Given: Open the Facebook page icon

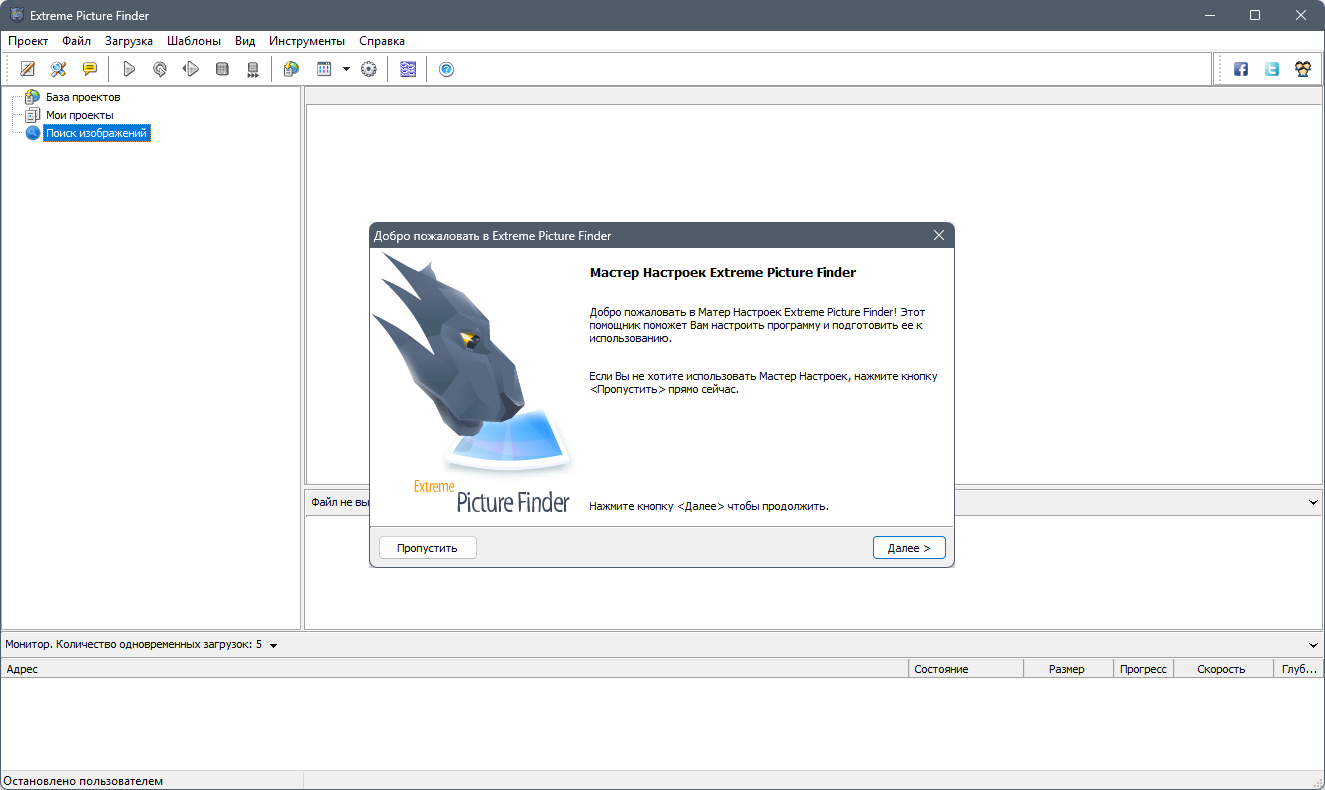Looking at the screenshot, I should click(1240, 68).
